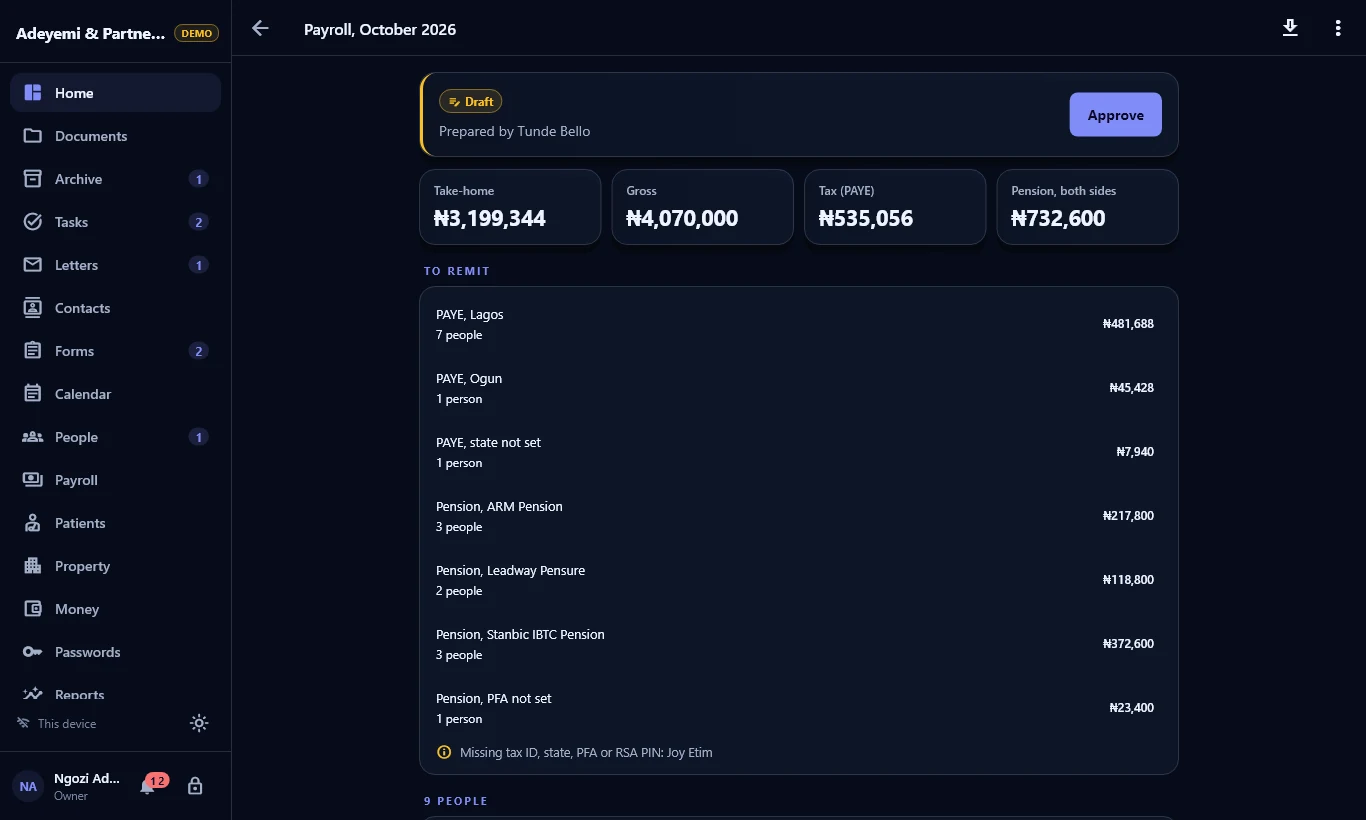Click the Contacts icon in sidebar

pyautogui.click(x=33, y=308)
